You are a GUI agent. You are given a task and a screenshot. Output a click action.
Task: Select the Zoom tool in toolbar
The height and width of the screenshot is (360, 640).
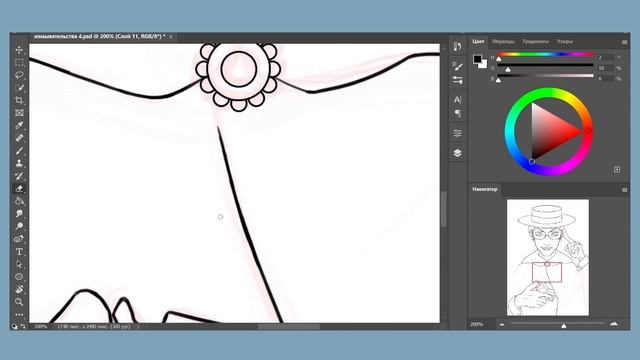point(19,302)
